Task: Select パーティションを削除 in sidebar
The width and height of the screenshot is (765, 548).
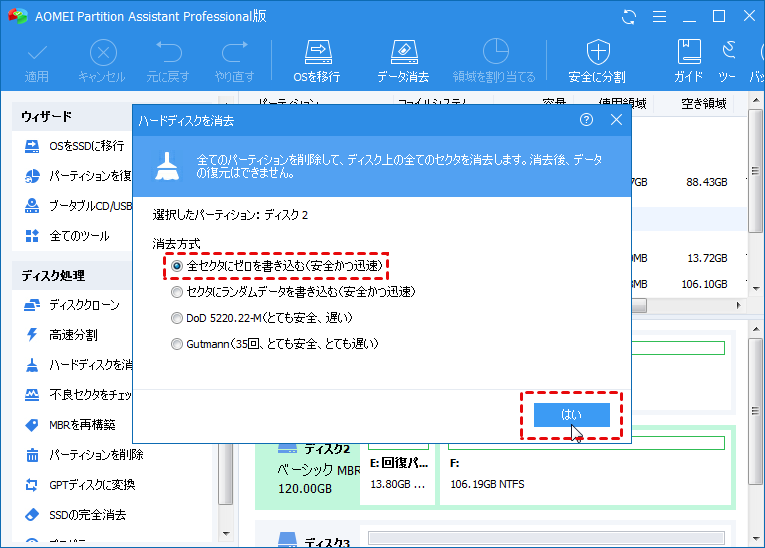Action: click(84, 455)
